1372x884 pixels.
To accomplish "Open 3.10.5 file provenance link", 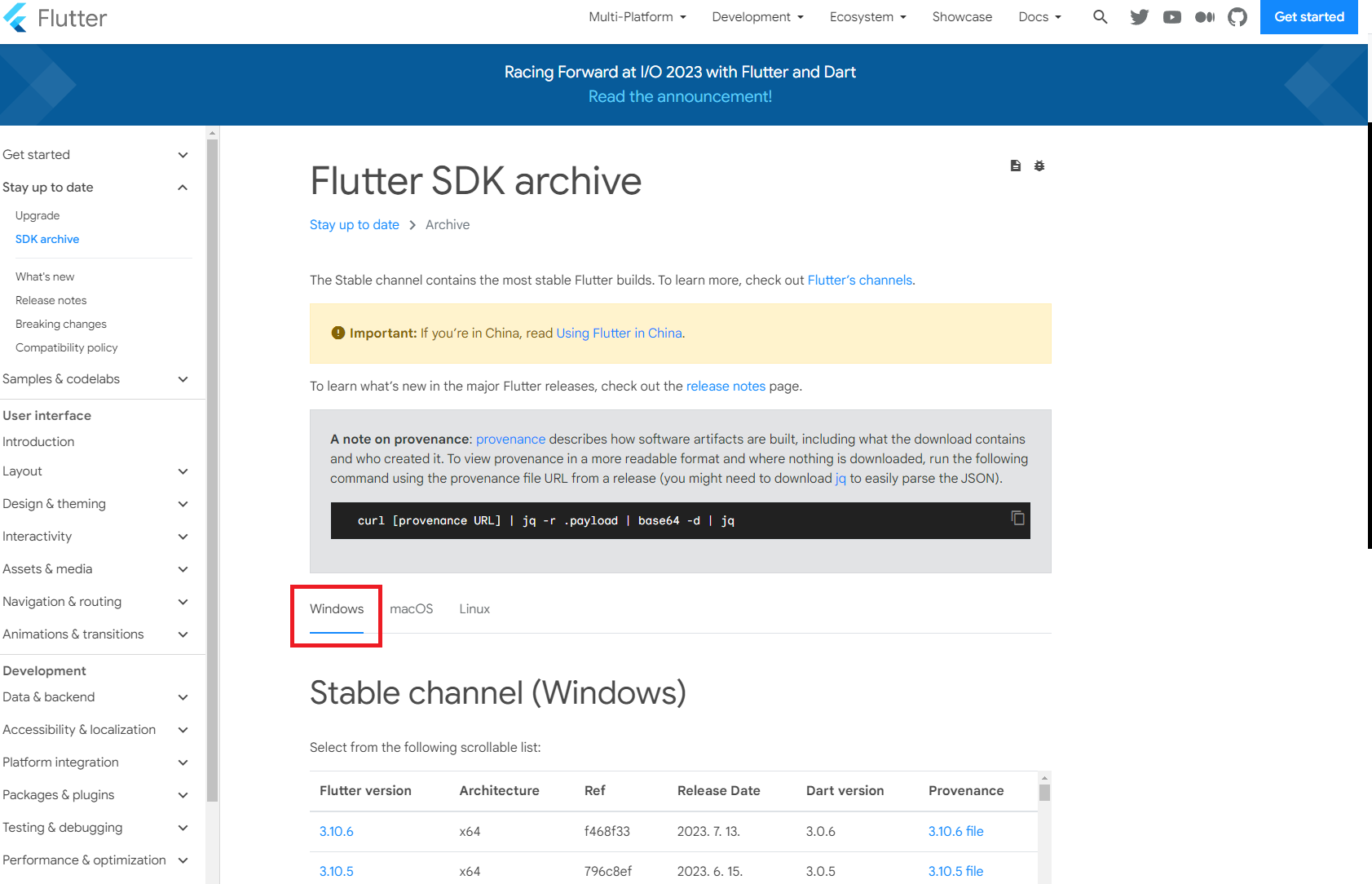I will point(955,872).
